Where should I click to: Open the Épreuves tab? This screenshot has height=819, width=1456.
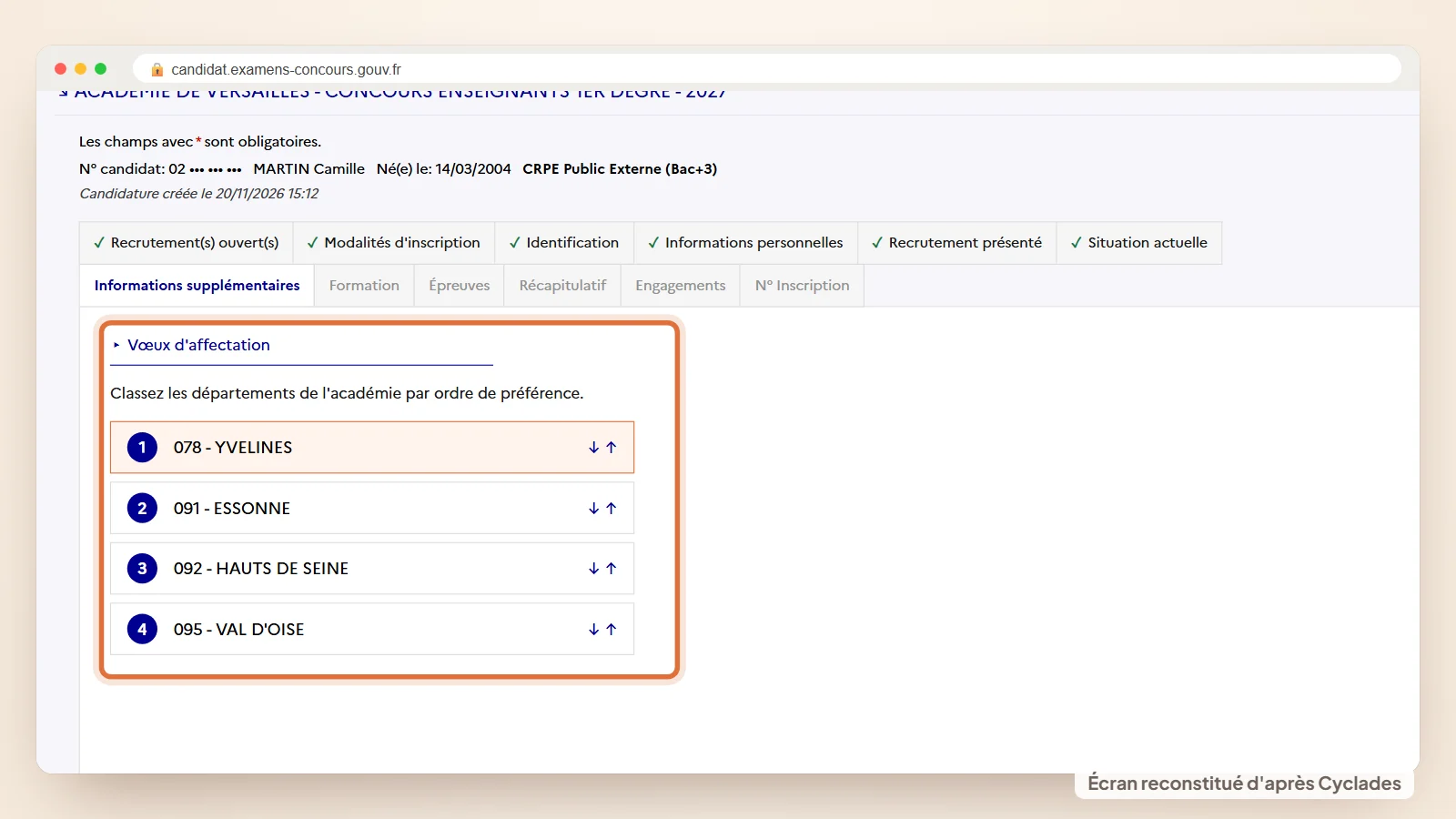(x=460, y=286)
